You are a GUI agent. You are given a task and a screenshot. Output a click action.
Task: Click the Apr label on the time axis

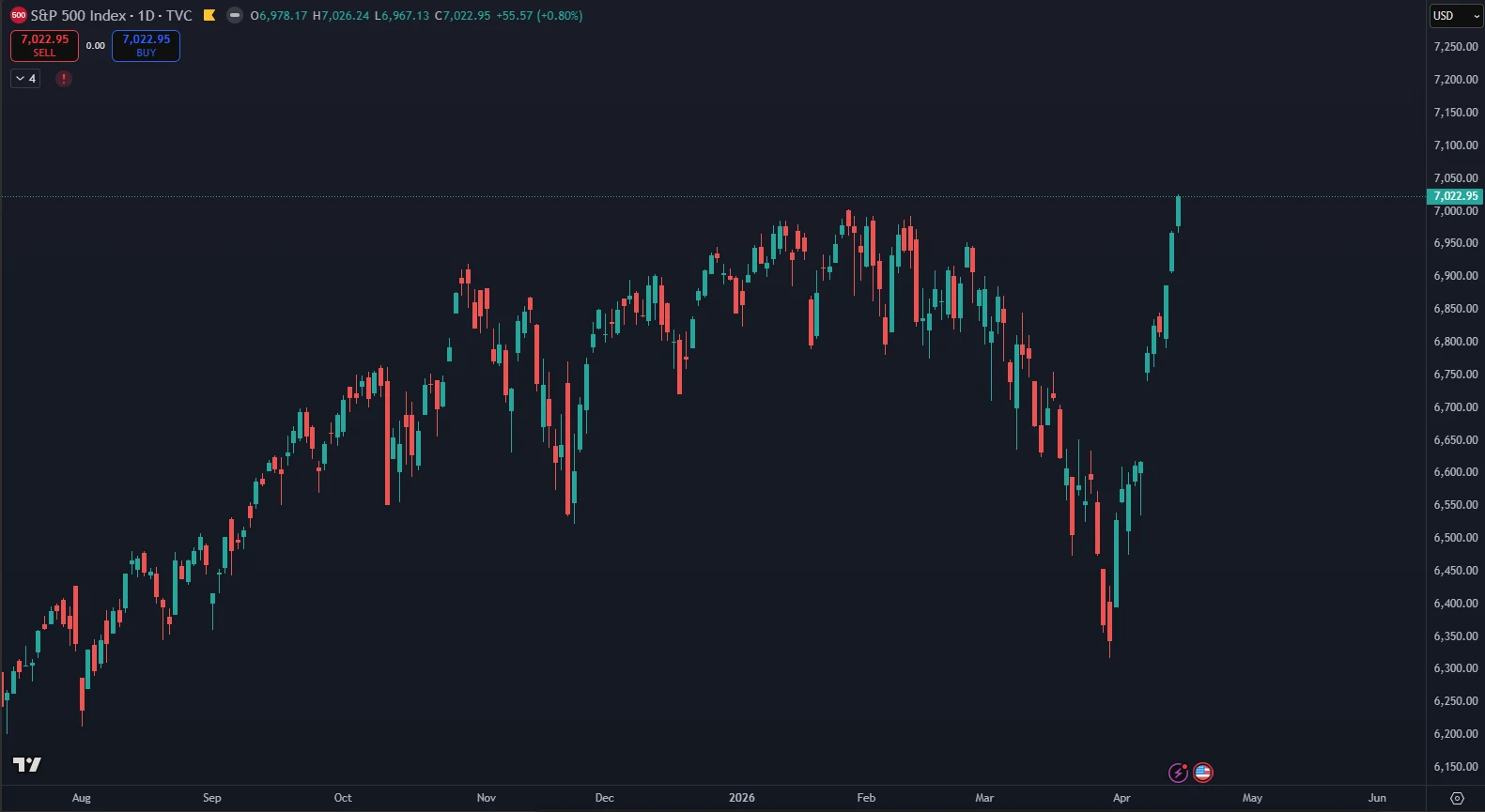(1121, 798)
